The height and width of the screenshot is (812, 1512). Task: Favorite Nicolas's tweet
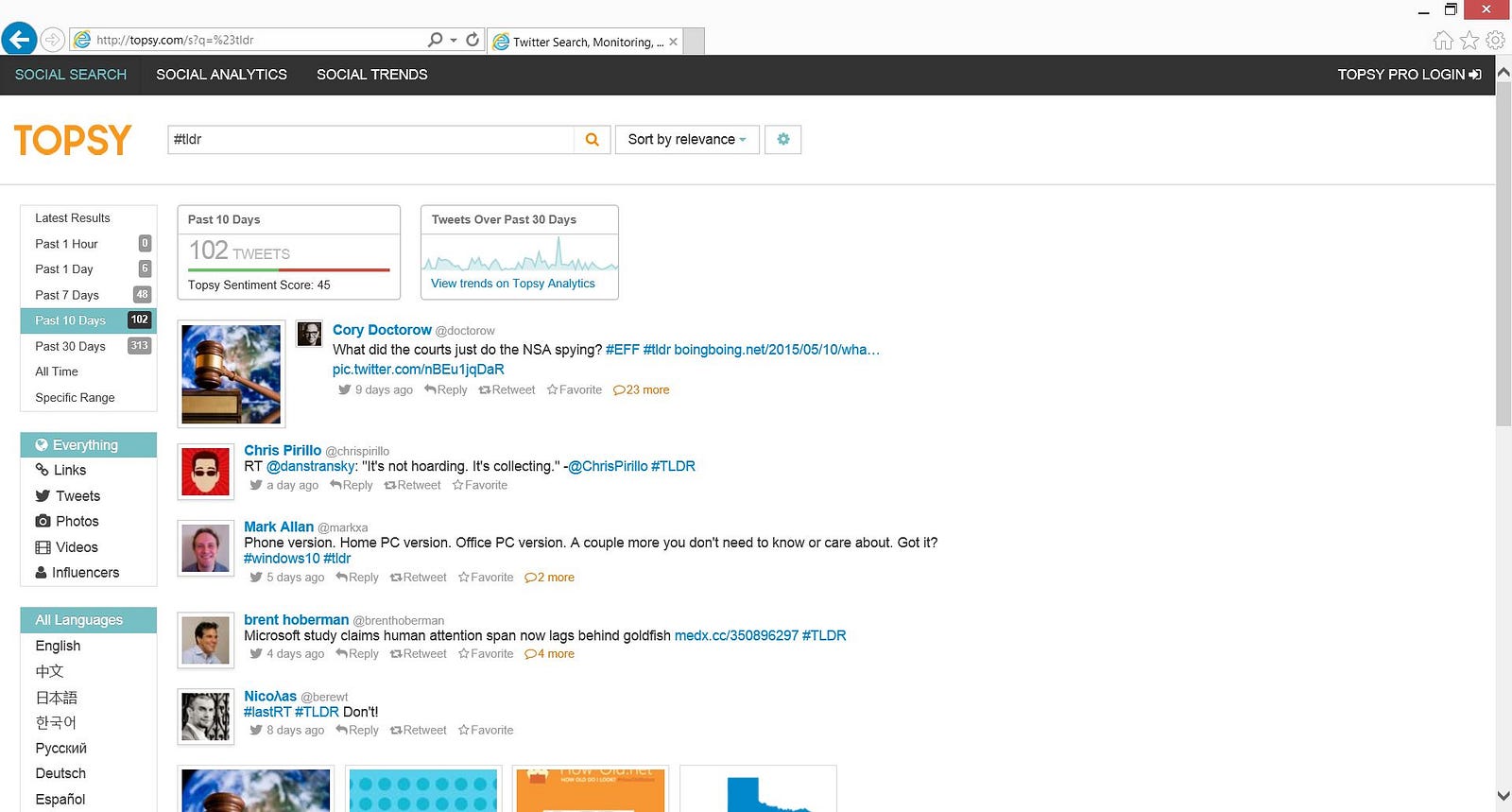(486, 731)
